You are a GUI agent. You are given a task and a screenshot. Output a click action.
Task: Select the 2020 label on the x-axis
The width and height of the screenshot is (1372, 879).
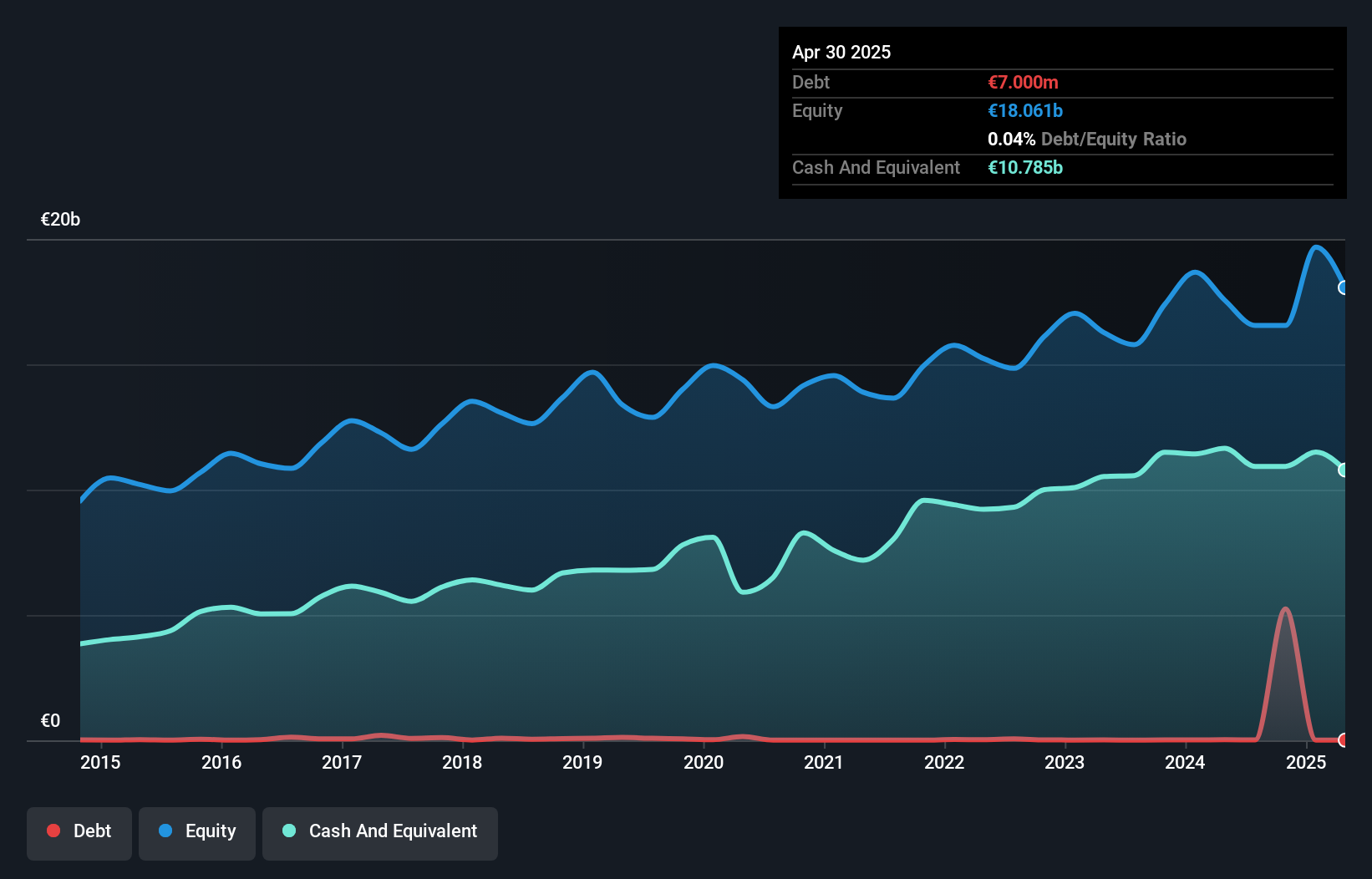coord(704,762)
